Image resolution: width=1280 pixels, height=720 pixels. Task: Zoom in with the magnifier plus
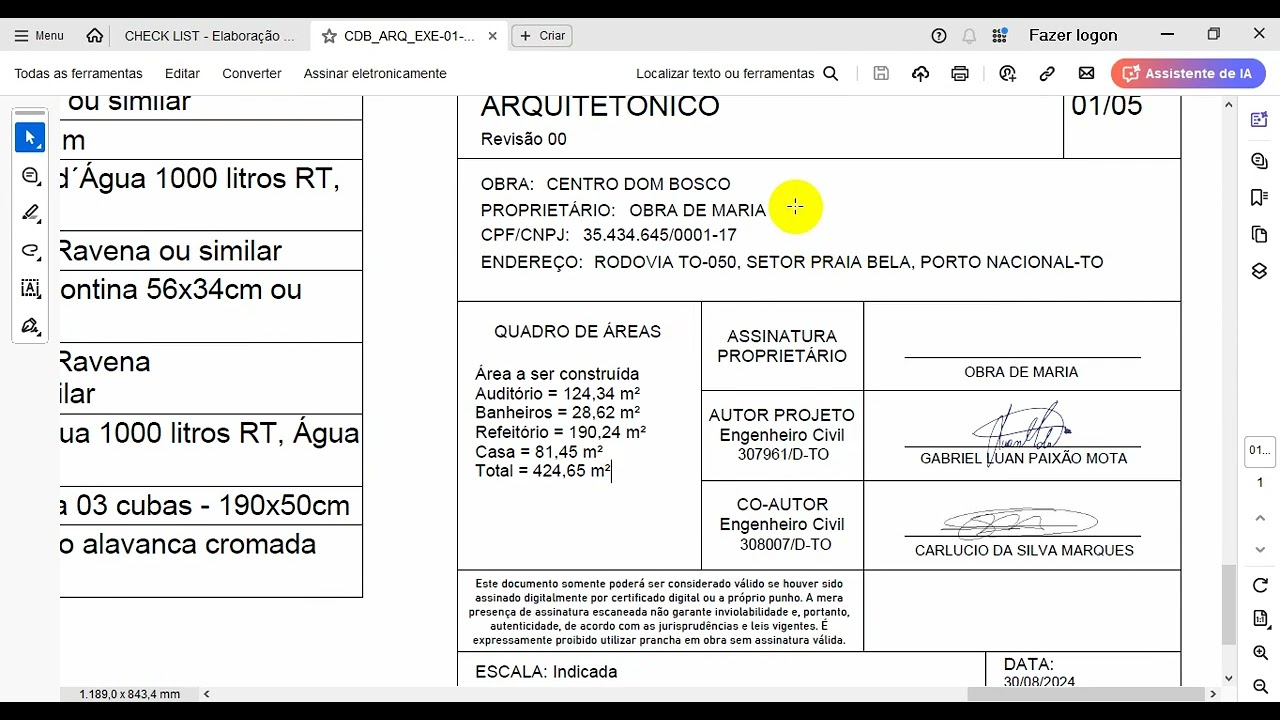pyautogui.click(x=1260, y=653)
